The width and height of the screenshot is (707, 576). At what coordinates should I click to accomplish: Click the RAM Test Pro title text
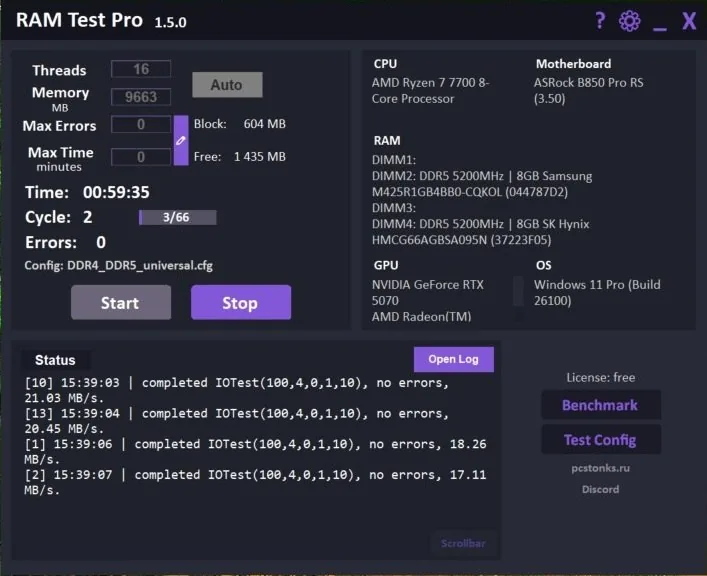[x=79, y=20]
